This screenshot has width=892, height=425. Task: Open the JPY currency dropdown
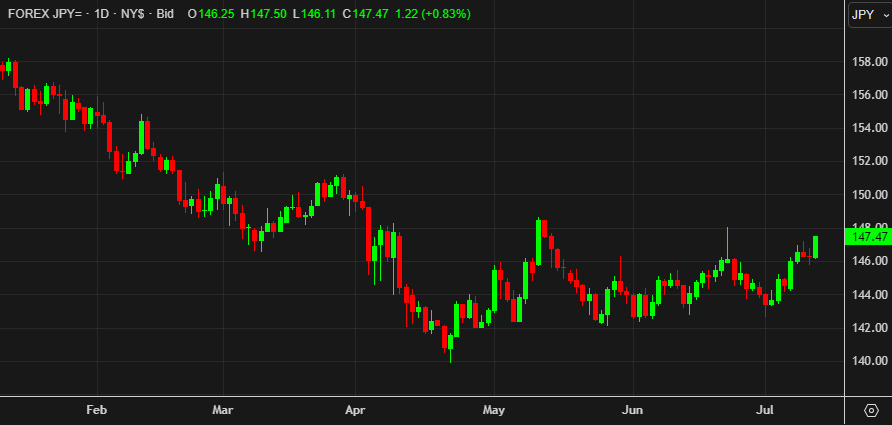pyautogui.click(x=870, y=15)
